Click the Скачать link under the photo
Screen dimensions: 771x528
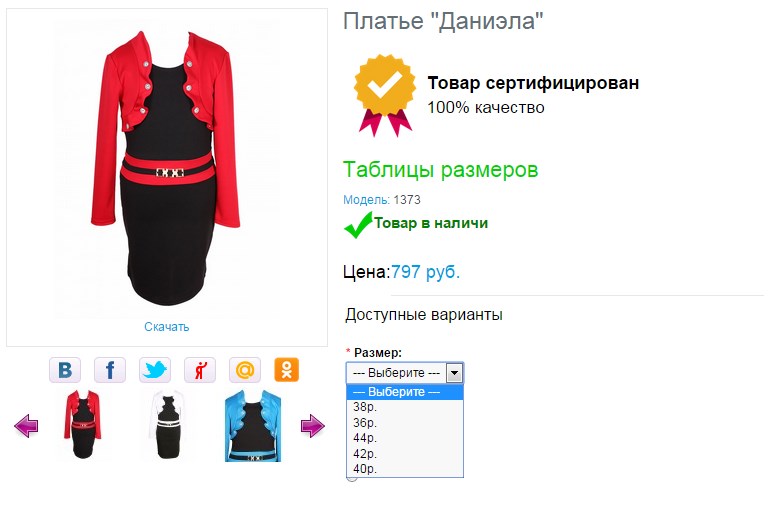click(167, 327)
